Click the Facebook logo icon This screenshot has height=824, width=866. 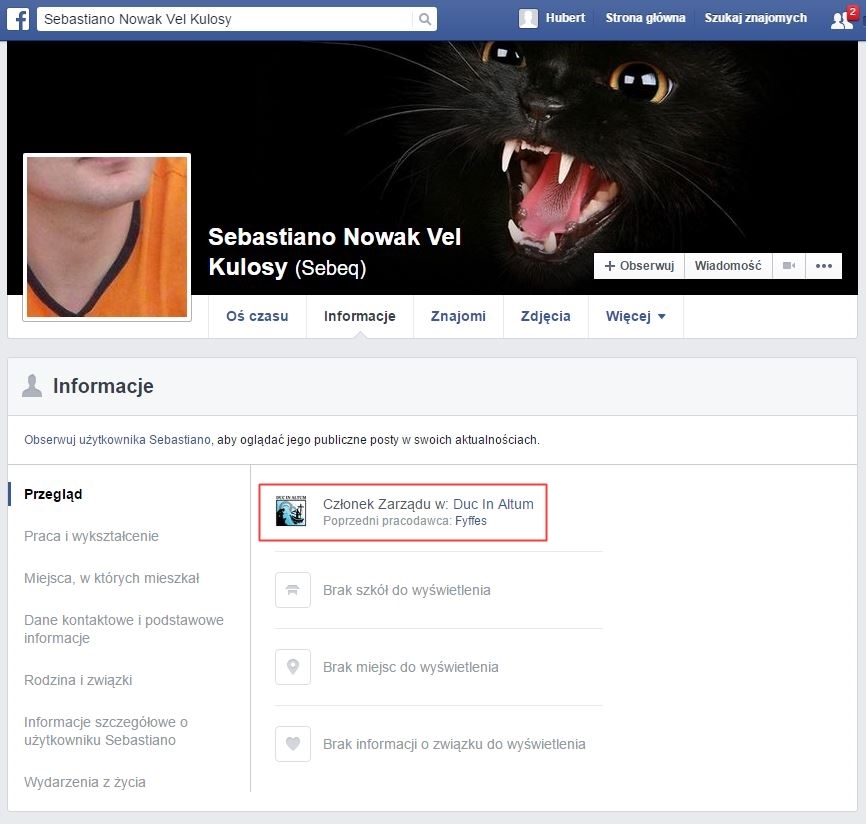18,19
